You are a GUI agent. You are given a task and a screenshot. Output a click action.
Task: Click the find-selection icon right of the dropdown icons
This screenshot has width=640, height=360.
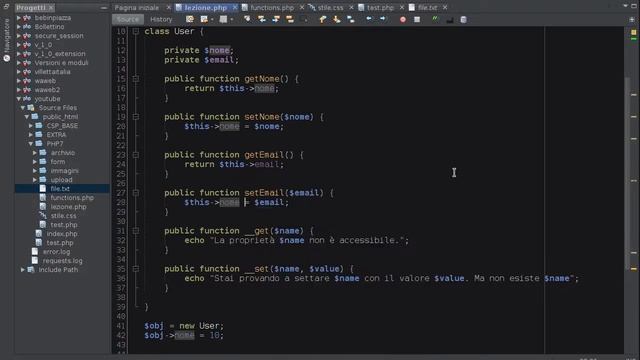tap(247, 19)
